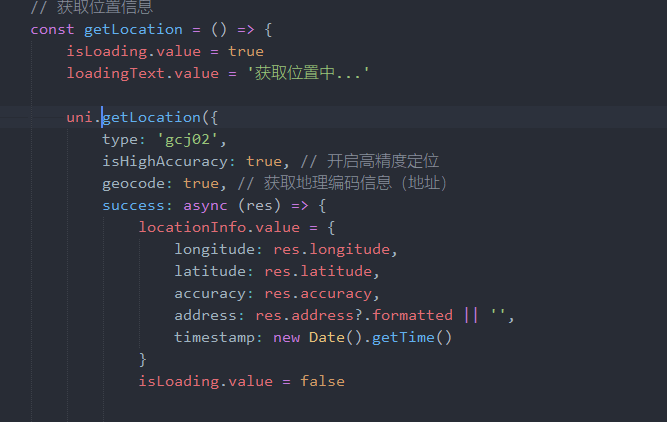Place cursor on loadingText.value
667x422 pixels.
(x=124, y=73)
